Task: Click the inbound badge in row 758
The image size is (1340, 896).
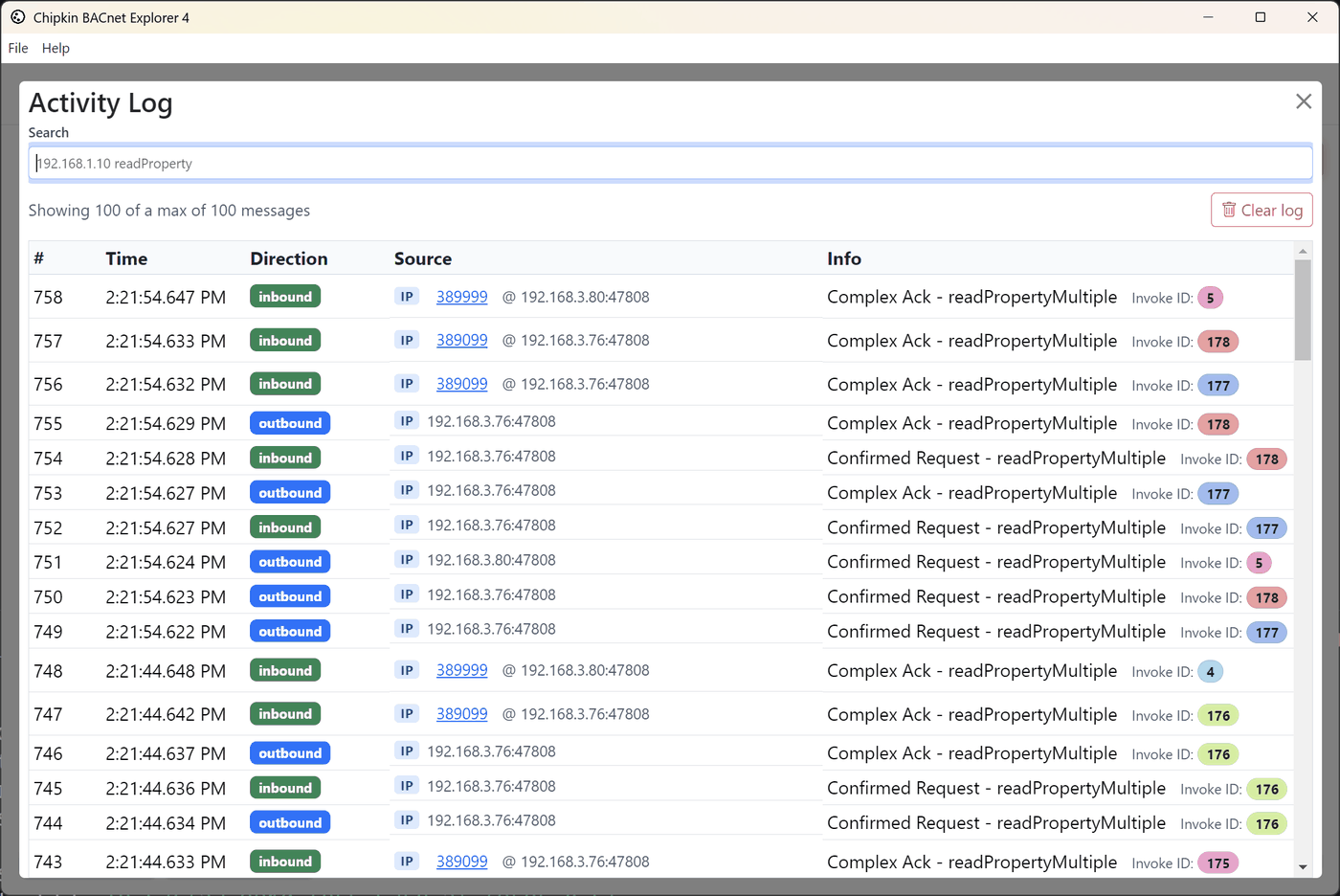Action: click(x=285, y=297)
